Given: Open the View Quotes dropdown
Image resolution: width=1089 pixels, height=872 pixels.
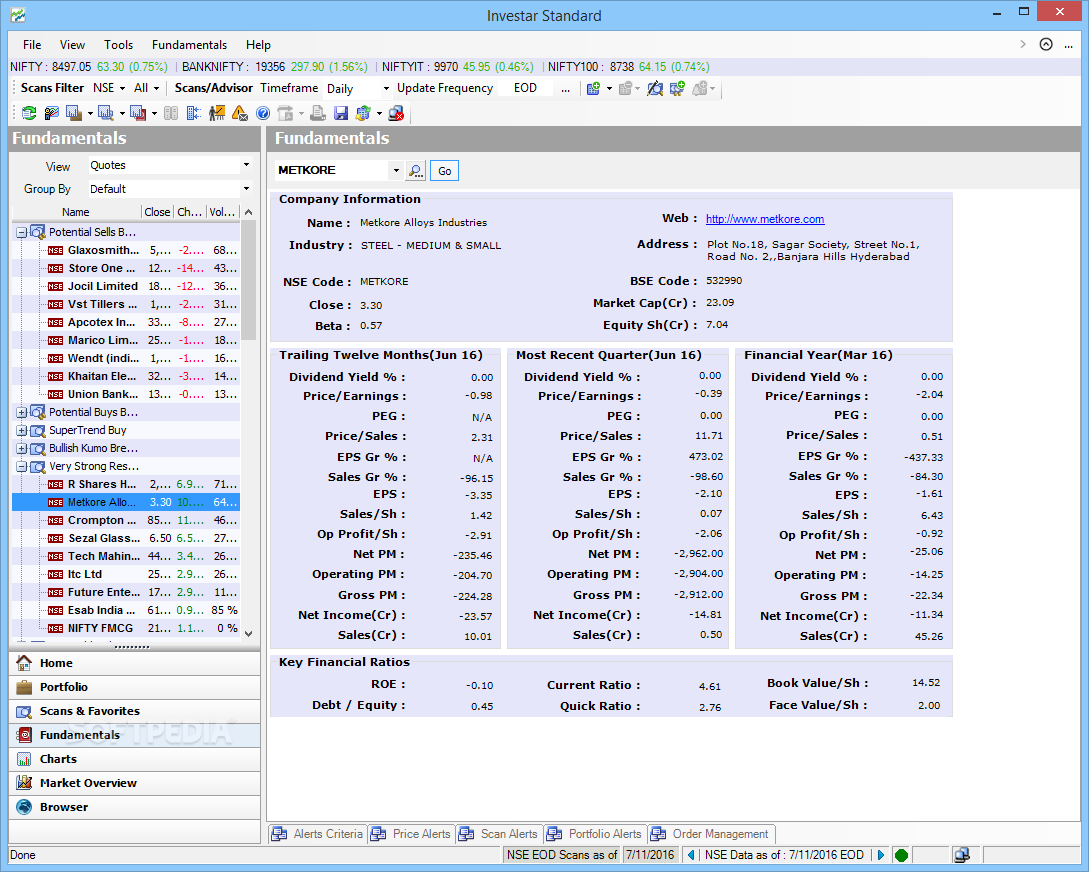Looking at the screenshot, I should point(169,165).
